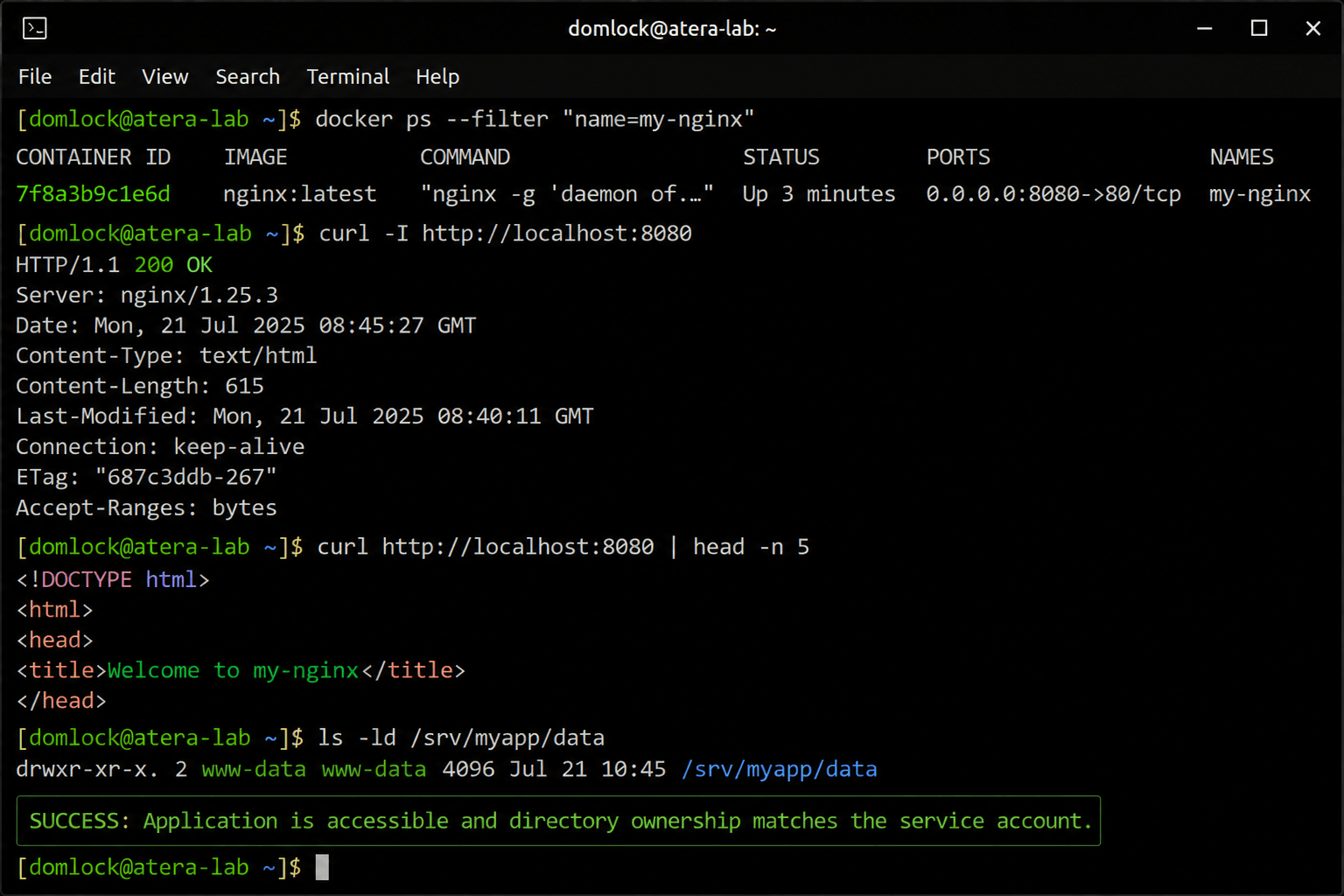Close the terminal window
This screenshot has height=896, width=1344.
[1313, 29]
